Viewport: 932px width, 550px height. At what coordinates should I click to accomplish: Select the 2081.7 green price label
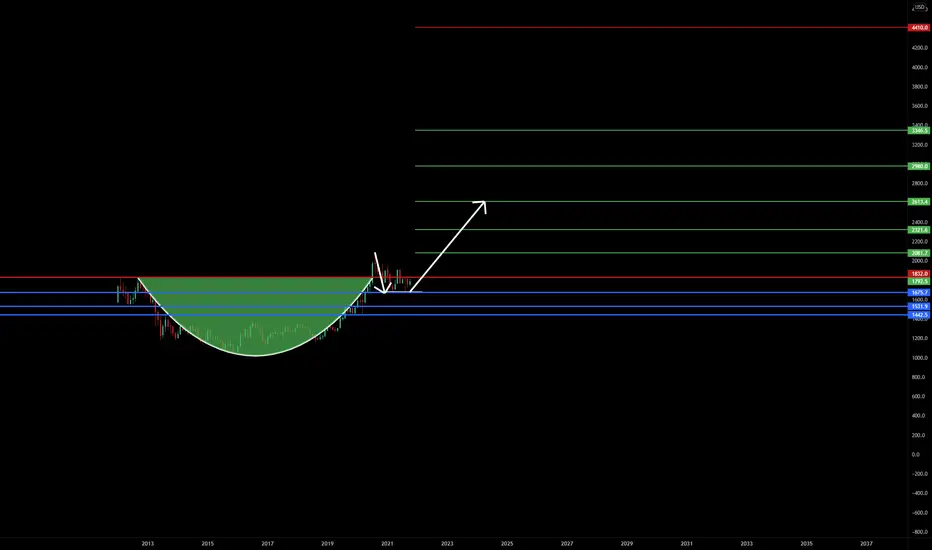pyautogui.click(x=919, y=253)
